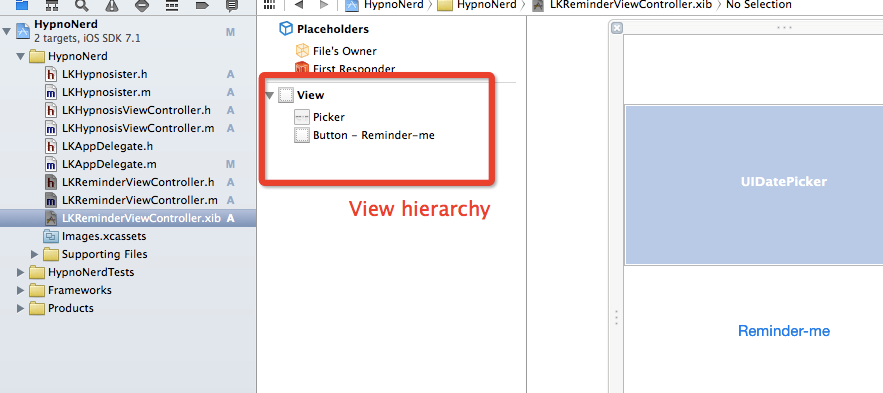Show related items grid menu
Viewport: 883px width, 393px height.
pyautogui.click(x=270, y=5)
